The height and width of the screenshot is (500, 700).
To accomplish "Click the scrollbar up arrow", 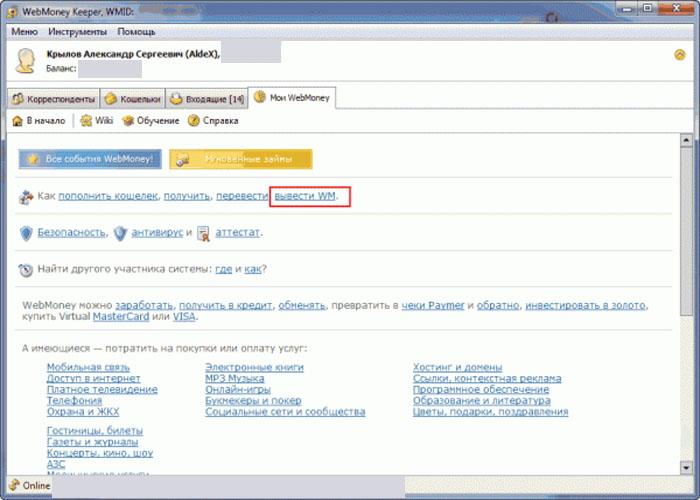I will pyautogui.click(x=686, y=140).
